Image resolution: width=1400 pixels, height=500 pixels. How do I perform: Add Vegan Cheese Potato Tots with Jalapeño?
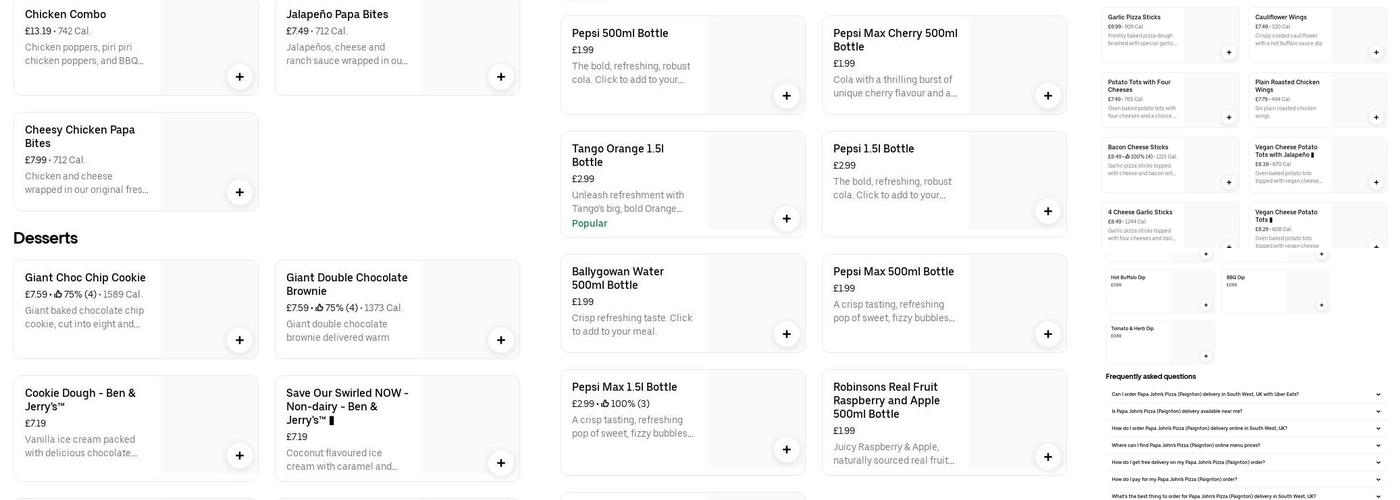coord(1376,182)
